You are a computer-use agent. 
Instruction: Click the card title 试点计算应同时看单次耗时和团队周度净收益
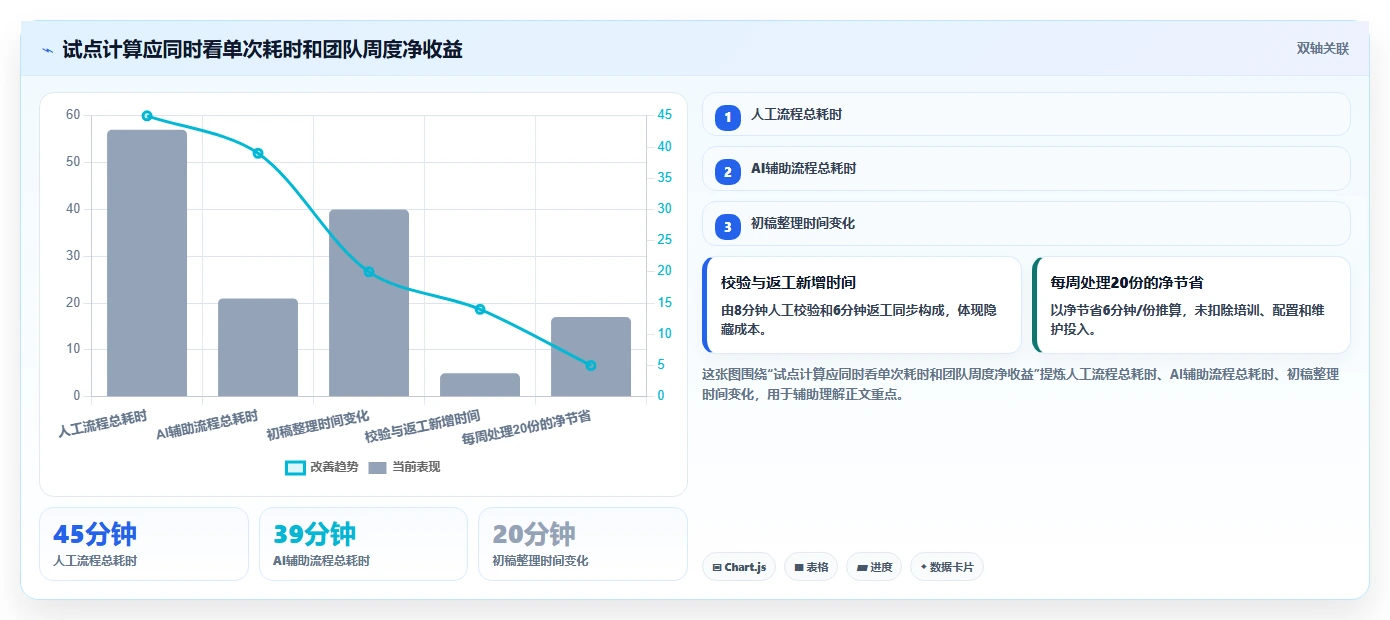pyautogui.click(x=262, y=50)
